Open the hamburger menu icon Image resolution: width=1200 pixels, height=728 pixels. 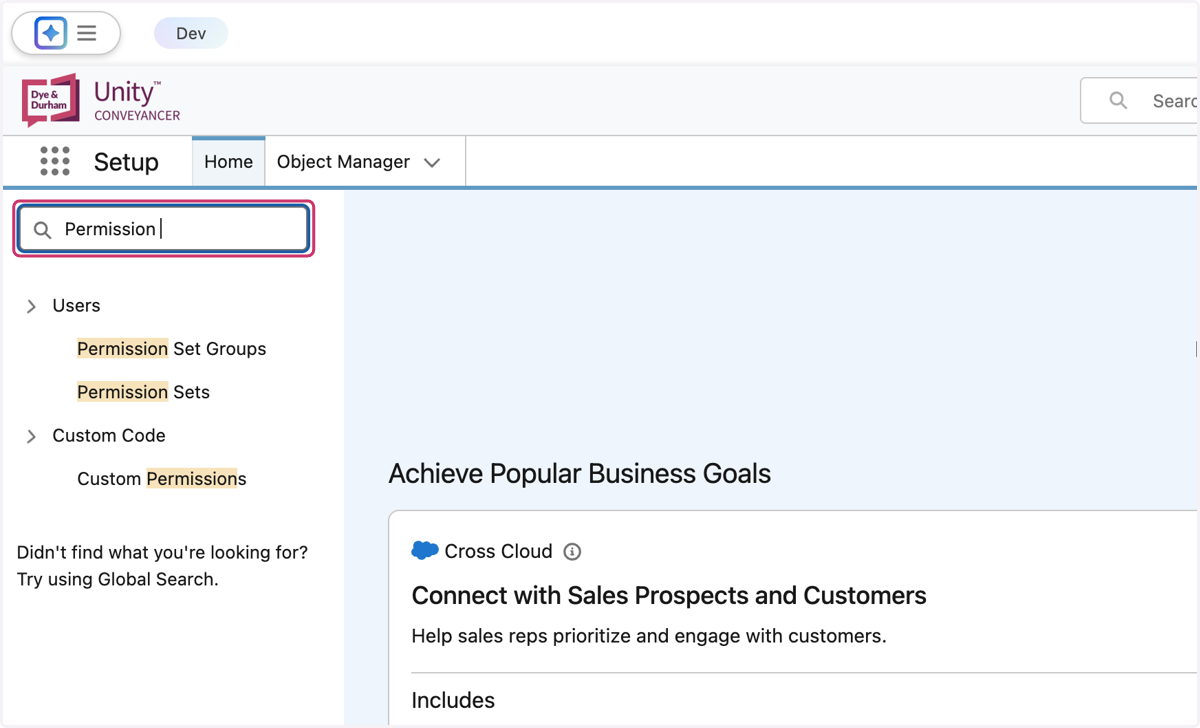87,33
